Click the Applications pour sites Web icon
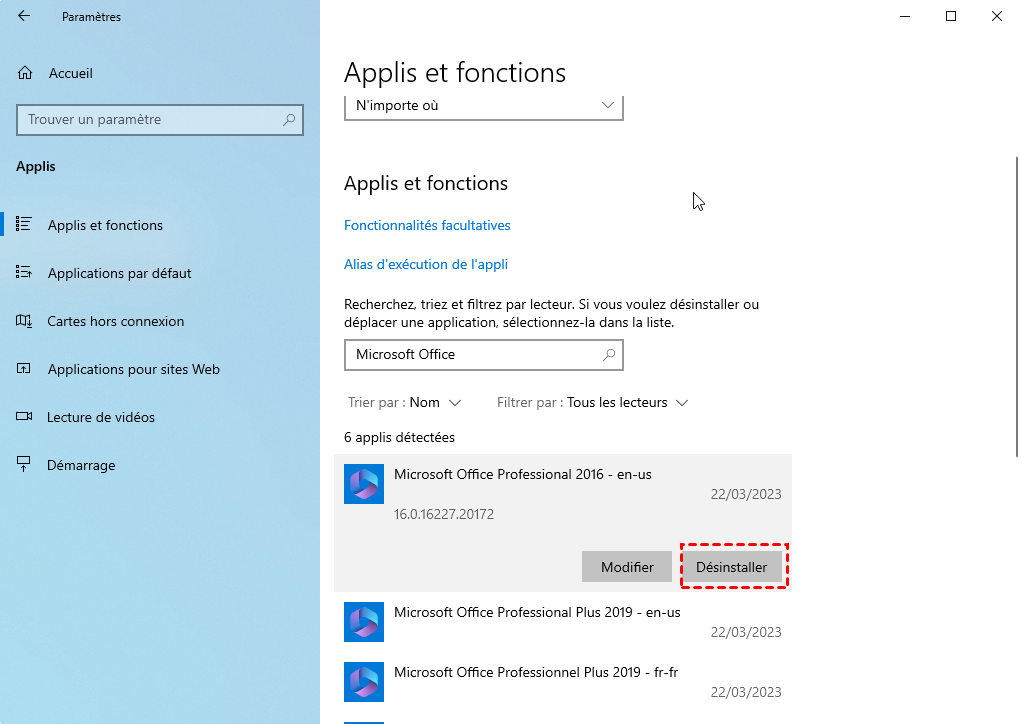Screen dimensions: 1020x724 [25, 369]
